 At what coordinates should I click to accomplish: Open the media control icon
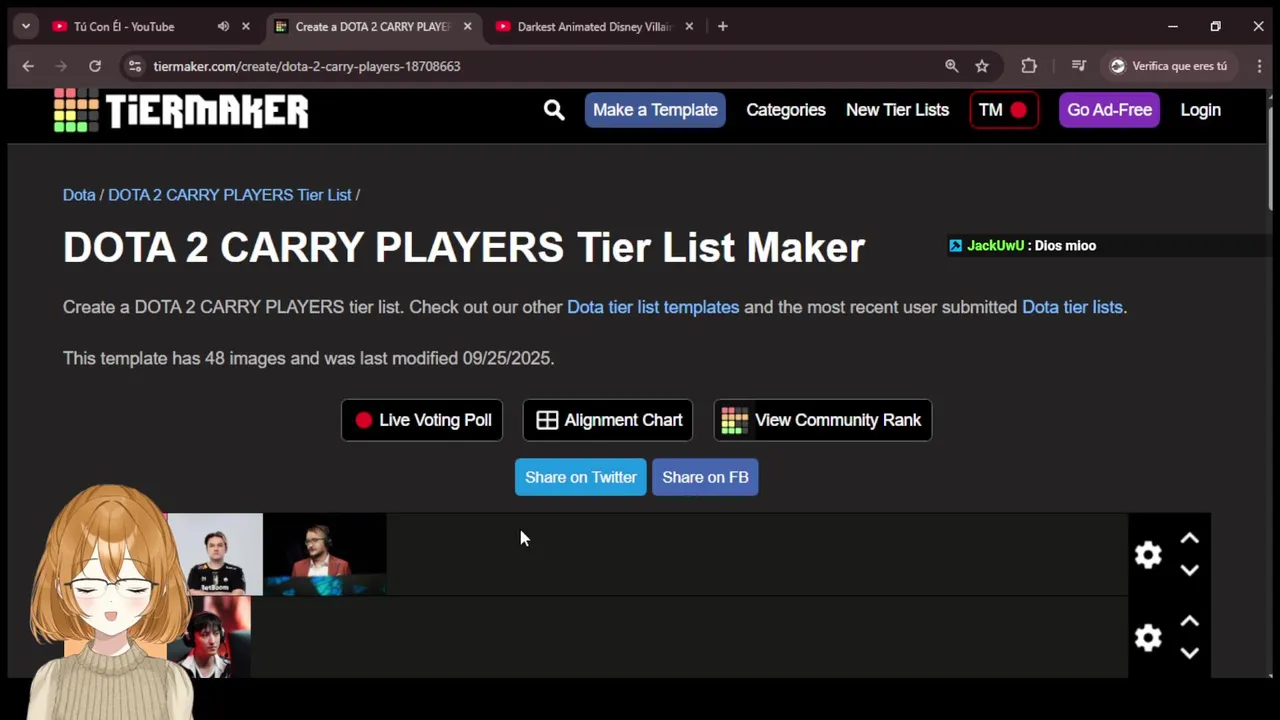point(1078,66)
